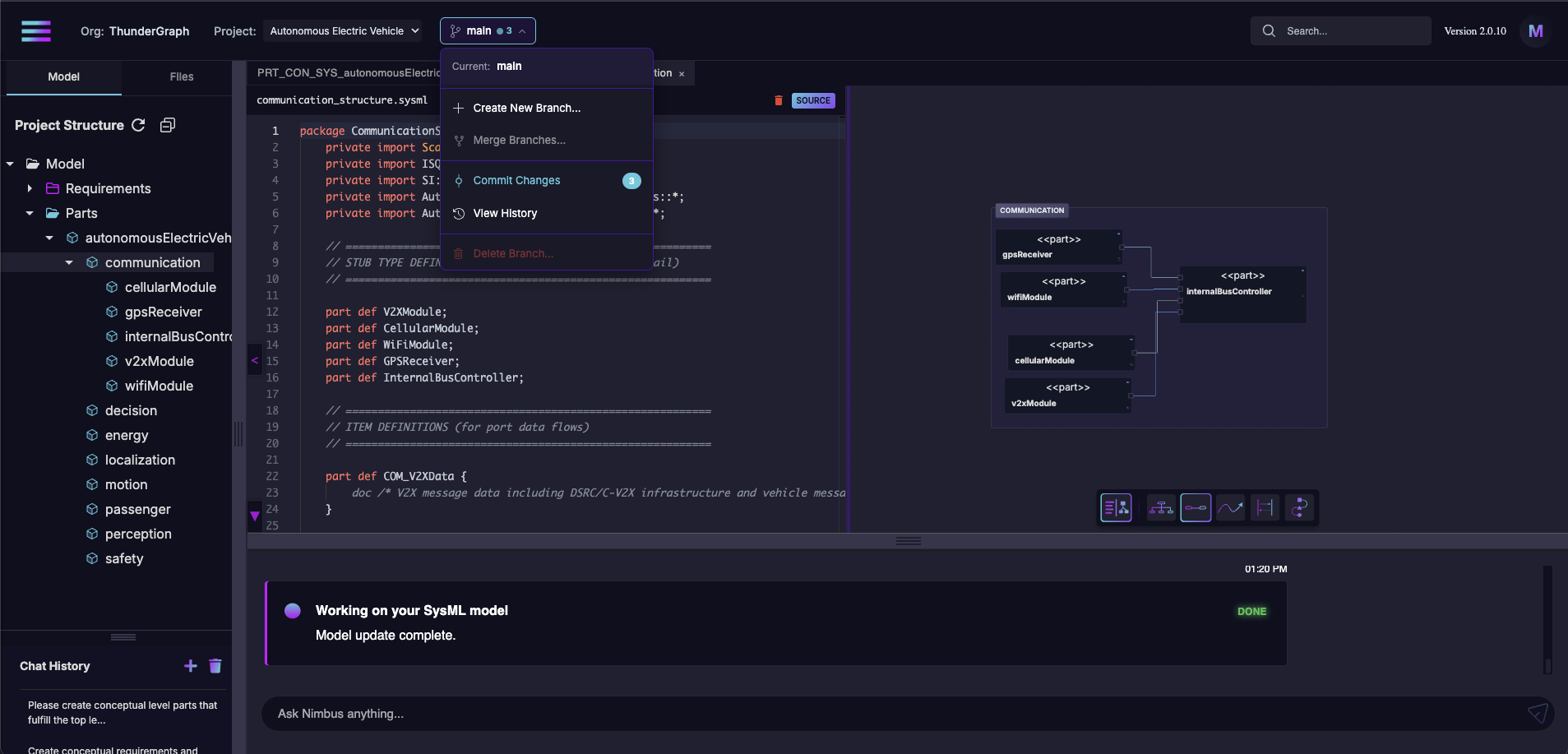Collapse all nodes in Project Structure
Screen dimensions: 1568x754
tap(168, 125)
